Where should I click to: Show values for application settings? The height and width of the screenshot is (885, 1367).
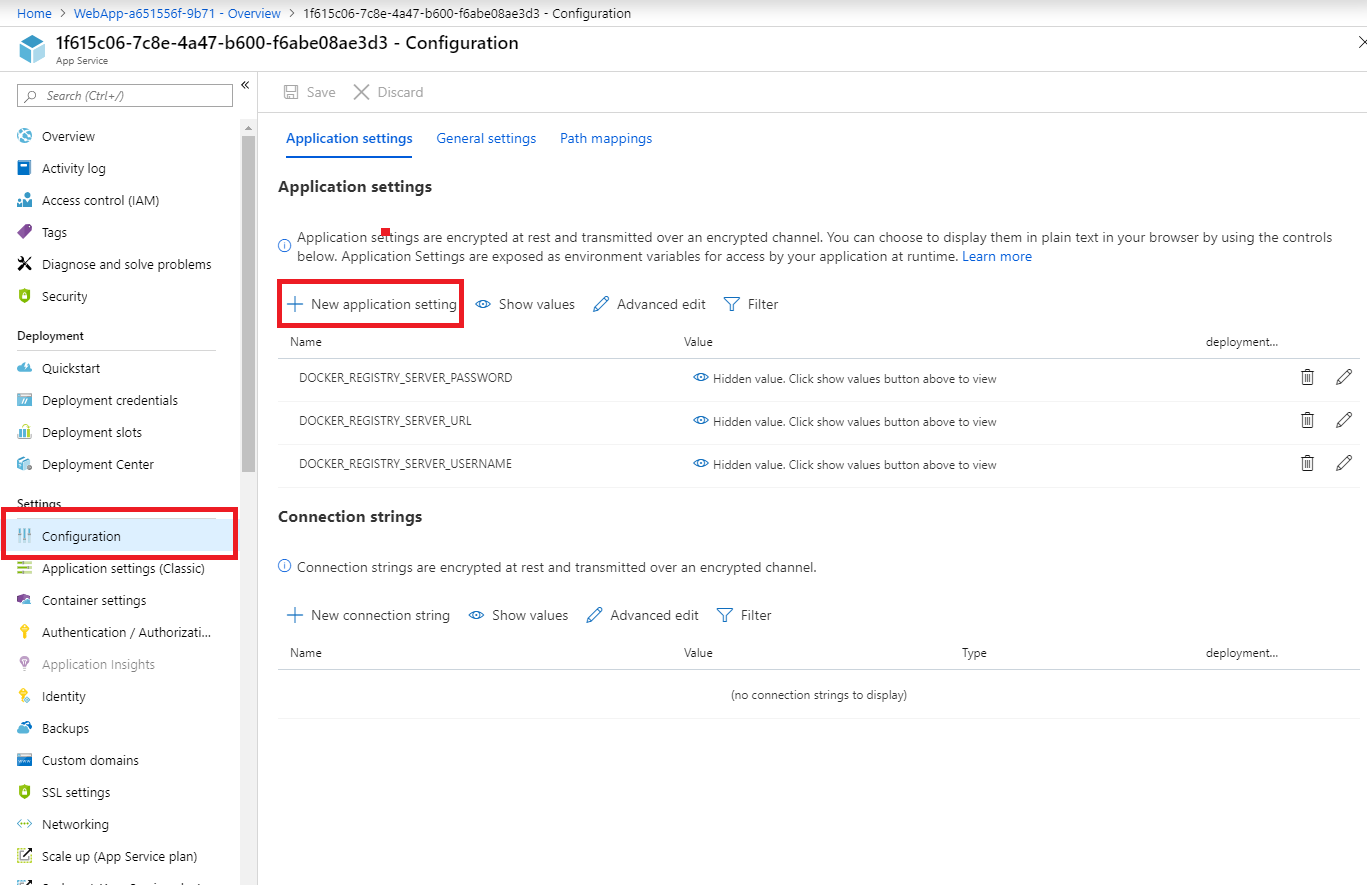525,304
